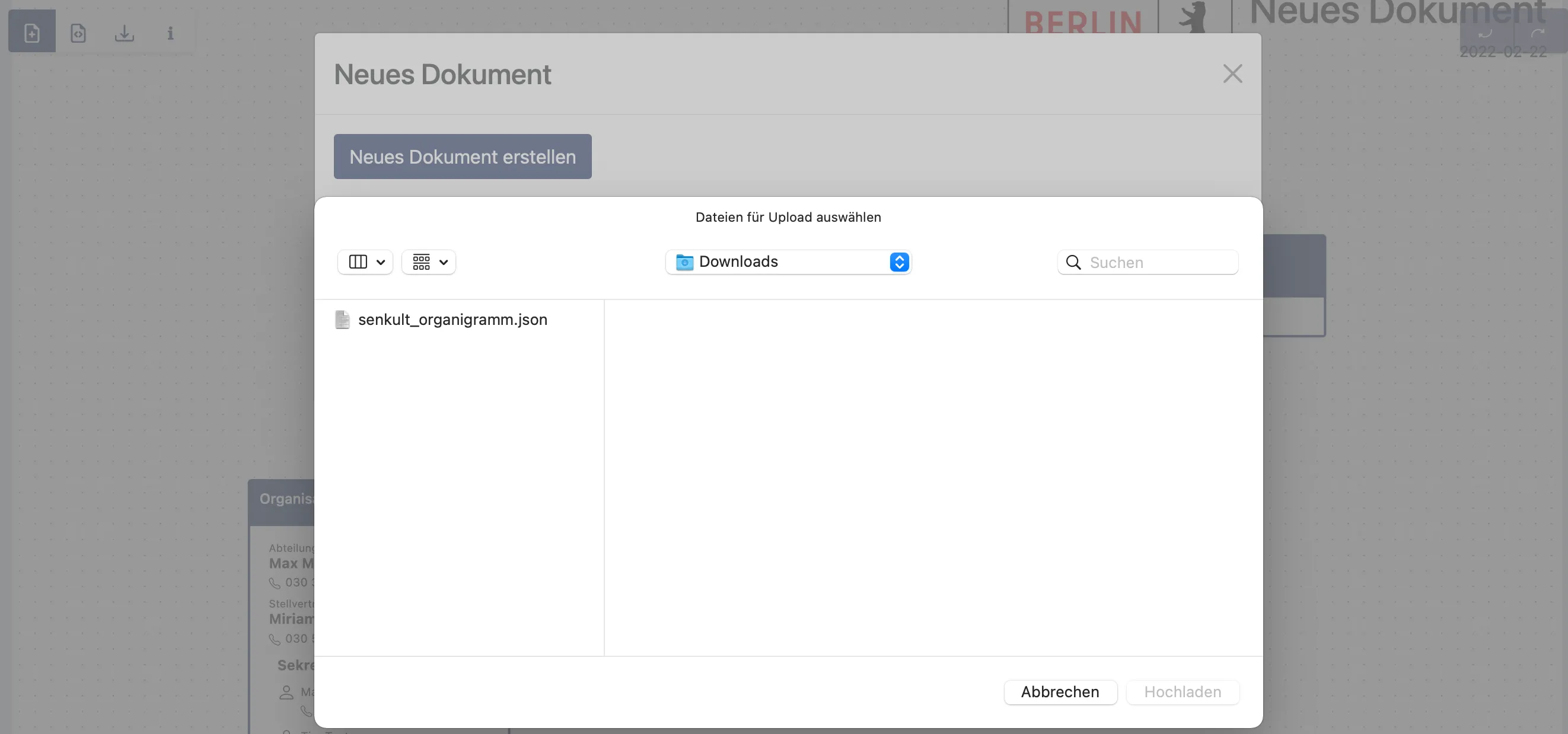Viewport: 1568px width, 734px height.
Task: Click the magnifier search icon
Action: [x=1073, y=262]
